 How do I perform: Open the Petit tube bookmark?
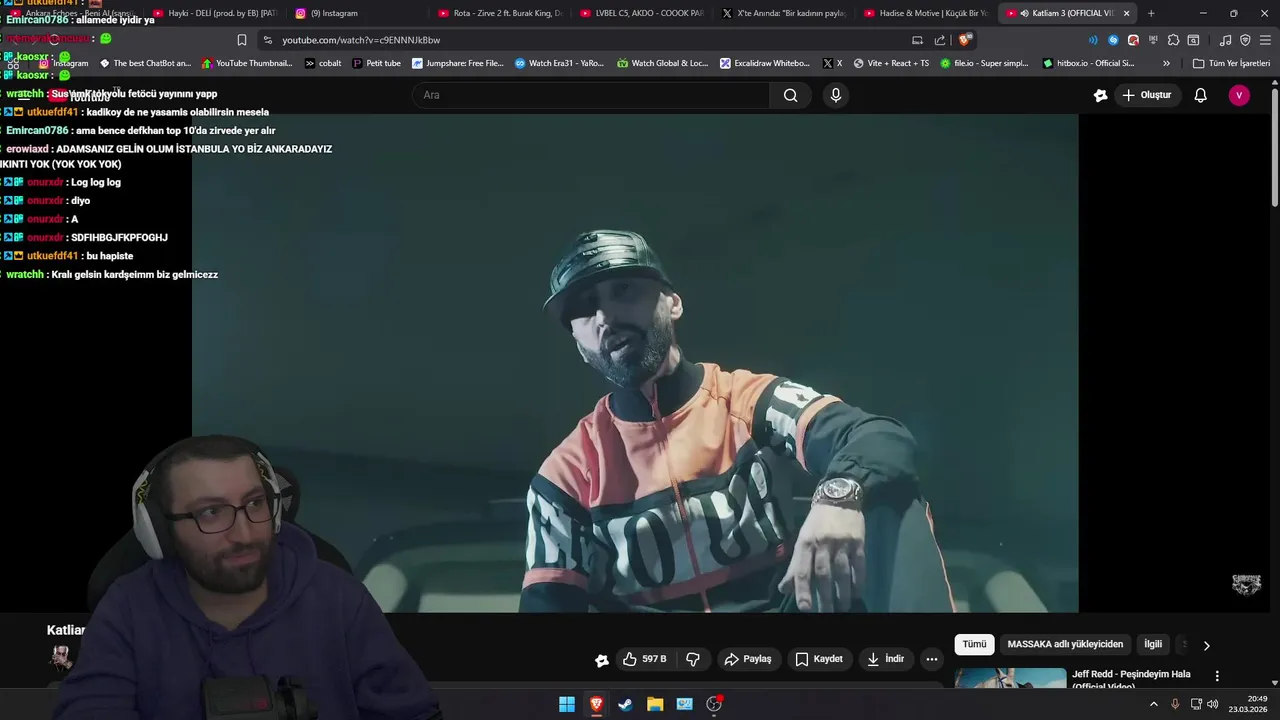(x=376, y=63)
